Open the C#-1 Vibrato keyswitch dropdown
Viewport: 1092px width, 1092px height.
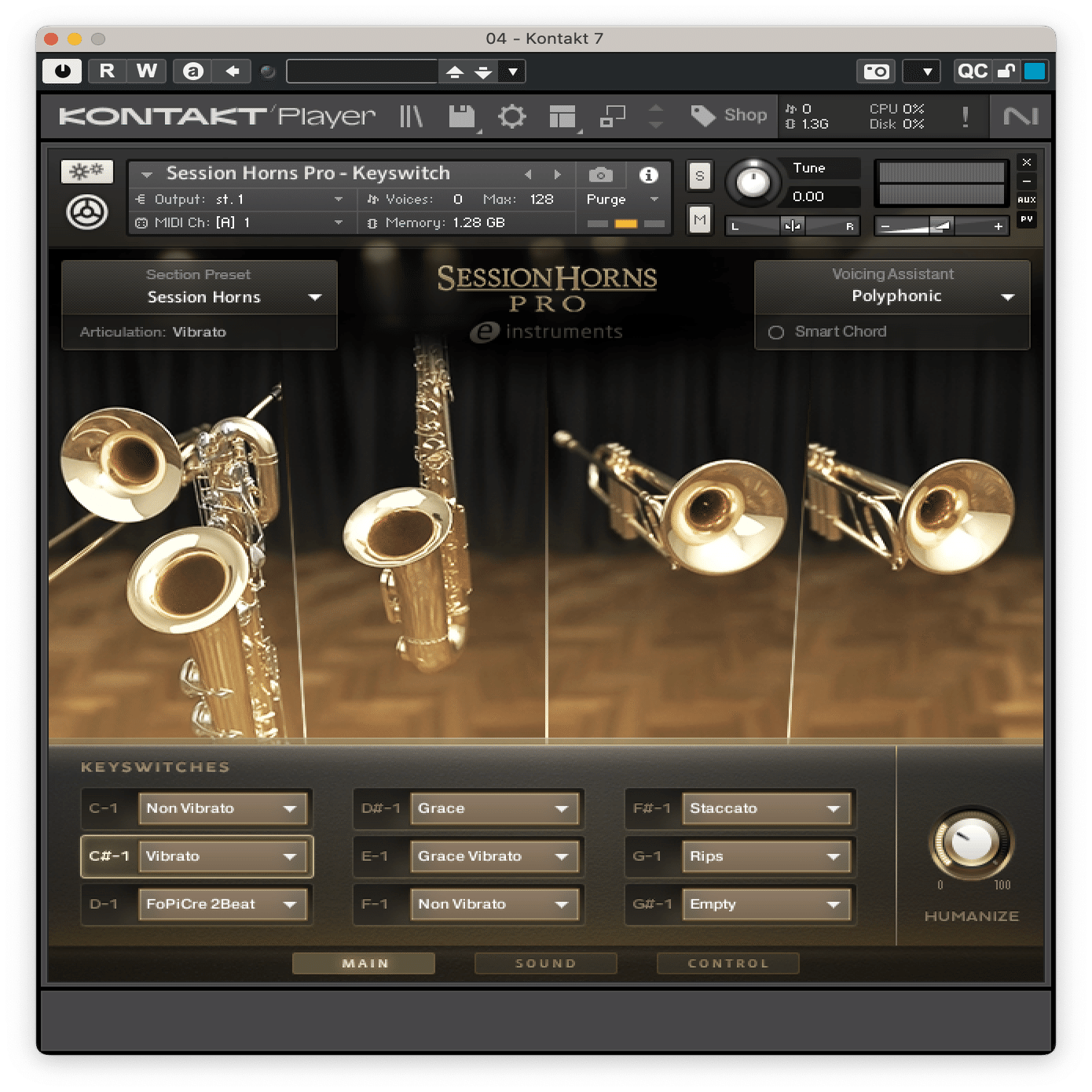pyautogui.click(x=222, y=856)
